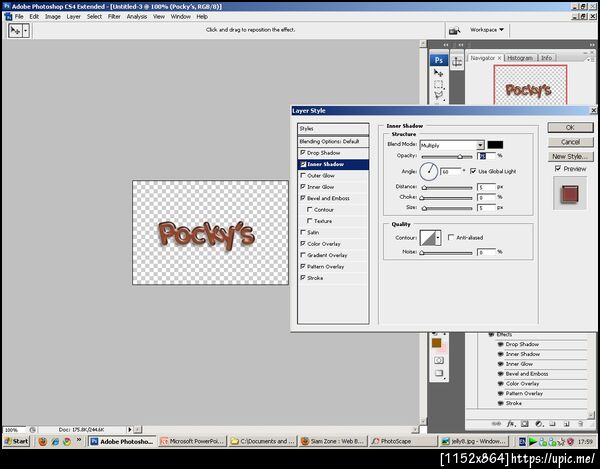The width and height of the screenshot is (600, 469).
Task: Enable the Texture sub-option checkbox
Action: (x=310, y=221)
